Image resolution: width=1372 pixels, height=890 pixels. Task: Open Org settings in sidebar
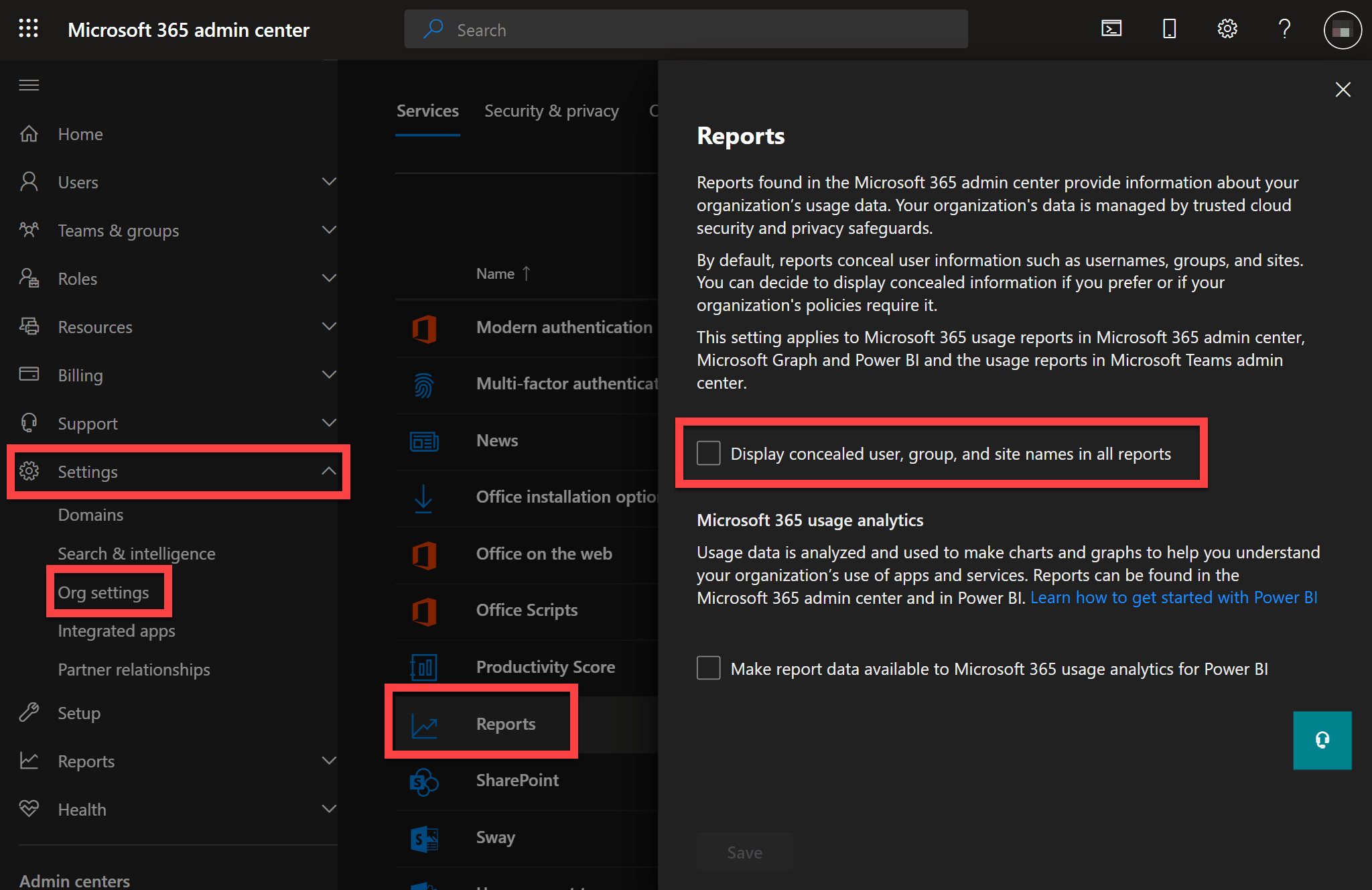(103, 592)
